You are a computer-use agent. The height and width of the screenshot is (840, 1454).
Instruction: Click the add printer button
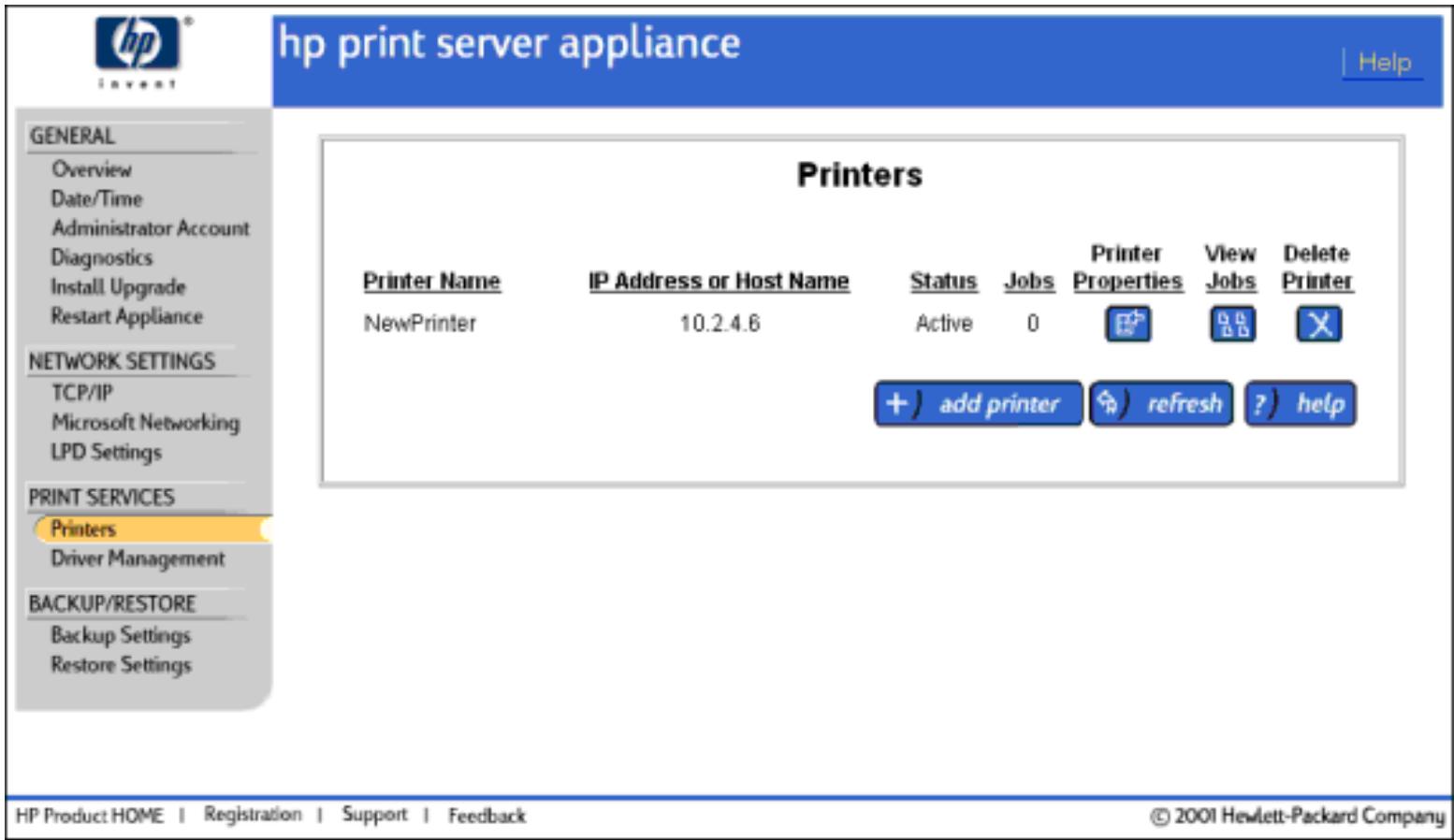(x=978, y=404)
